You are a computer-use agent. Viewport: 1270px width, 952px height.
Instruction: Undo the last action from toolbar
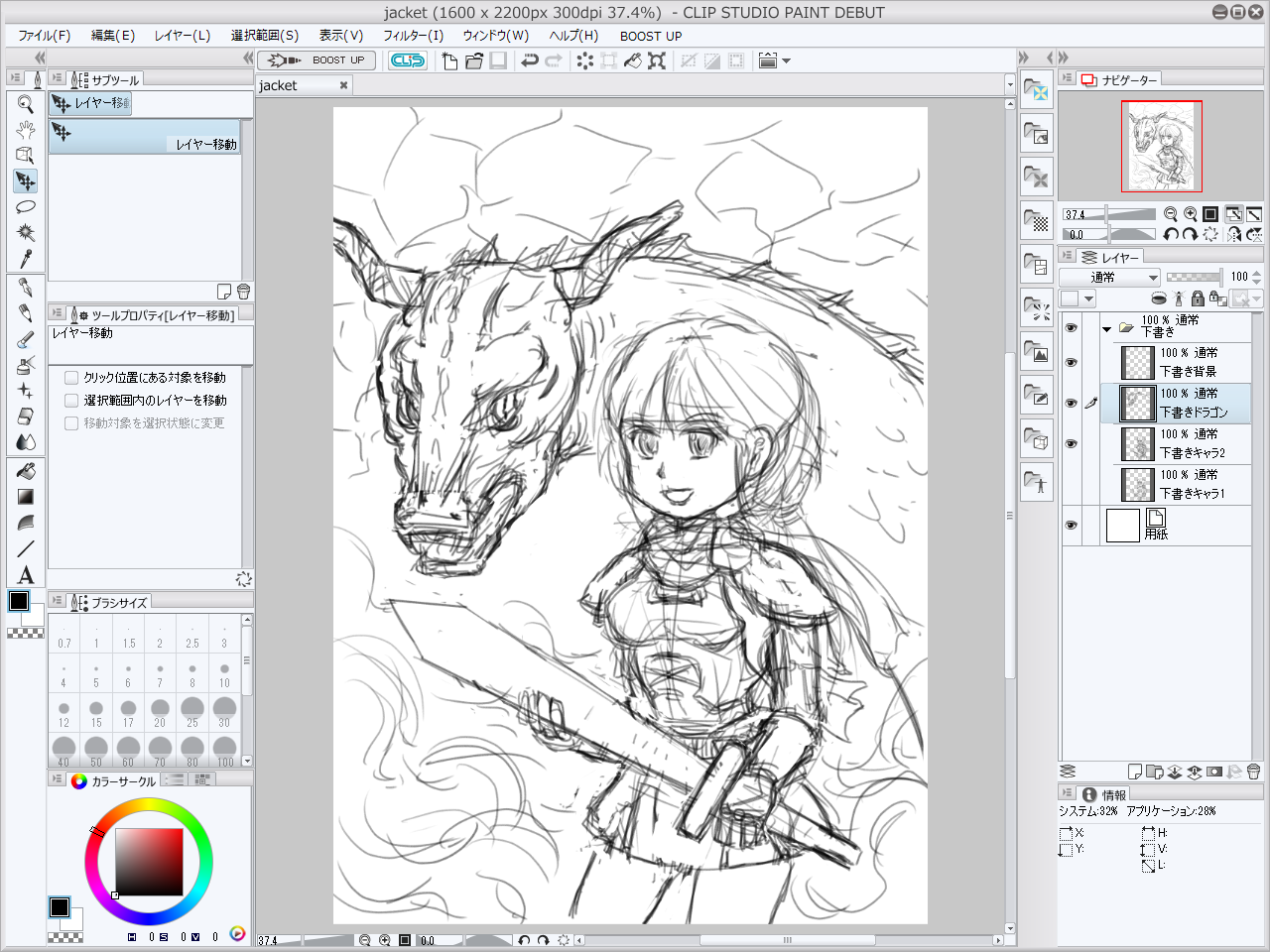pos(530,60)
